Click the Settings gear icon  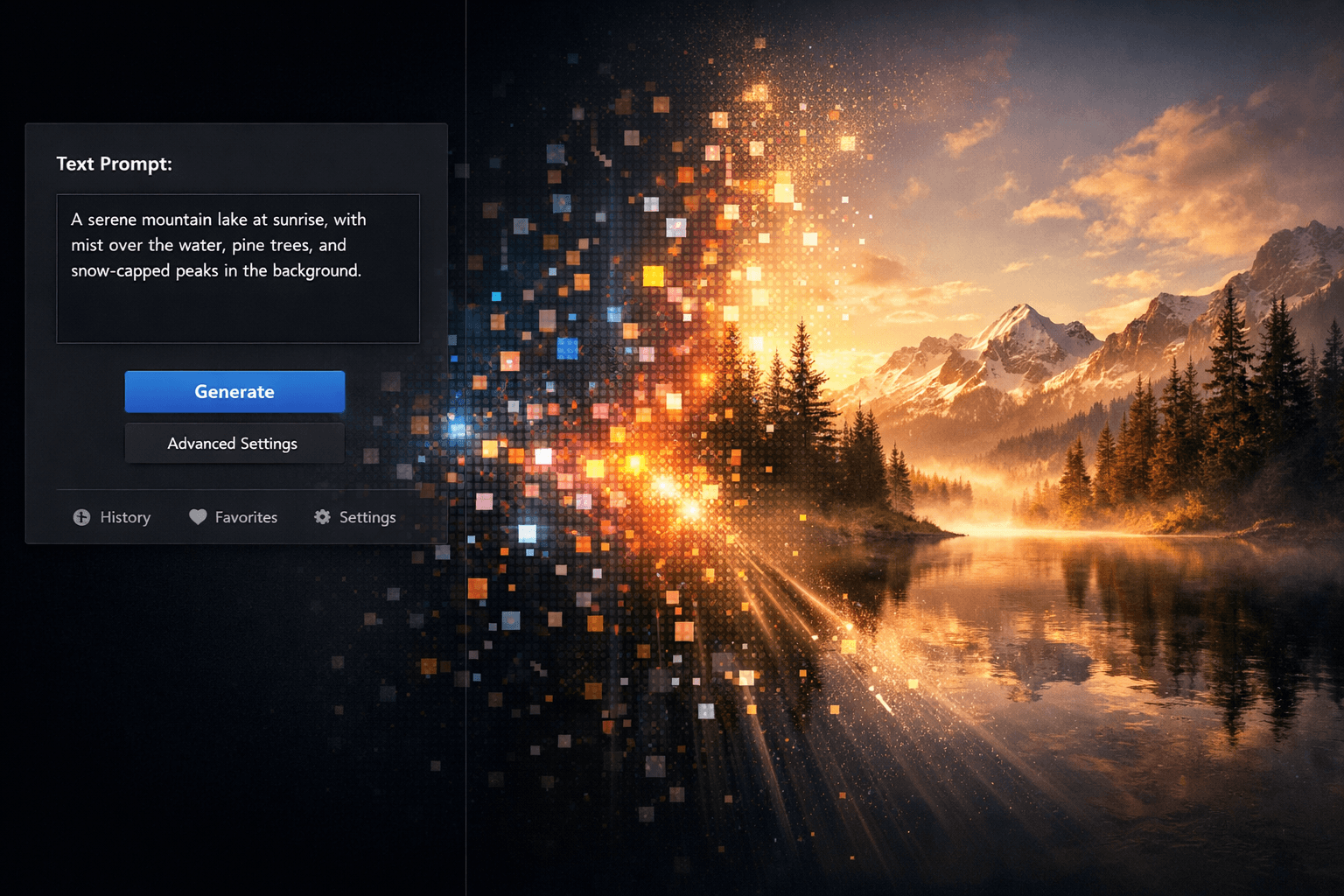click(322, 517)
